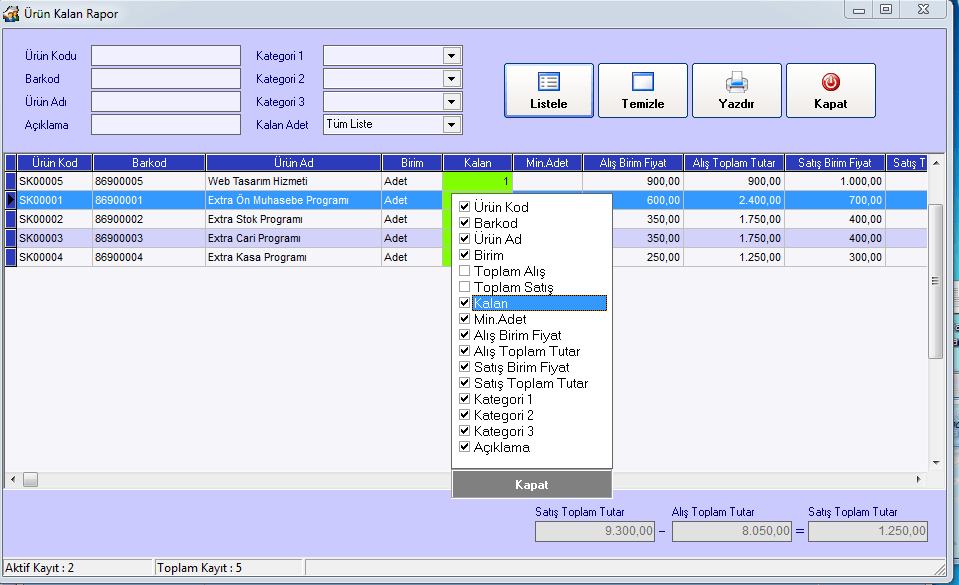This screenshot has height=585, width=959.
Task: Uncheck the Alış Birim Fiyat checkbox
Action: (465, 335)
